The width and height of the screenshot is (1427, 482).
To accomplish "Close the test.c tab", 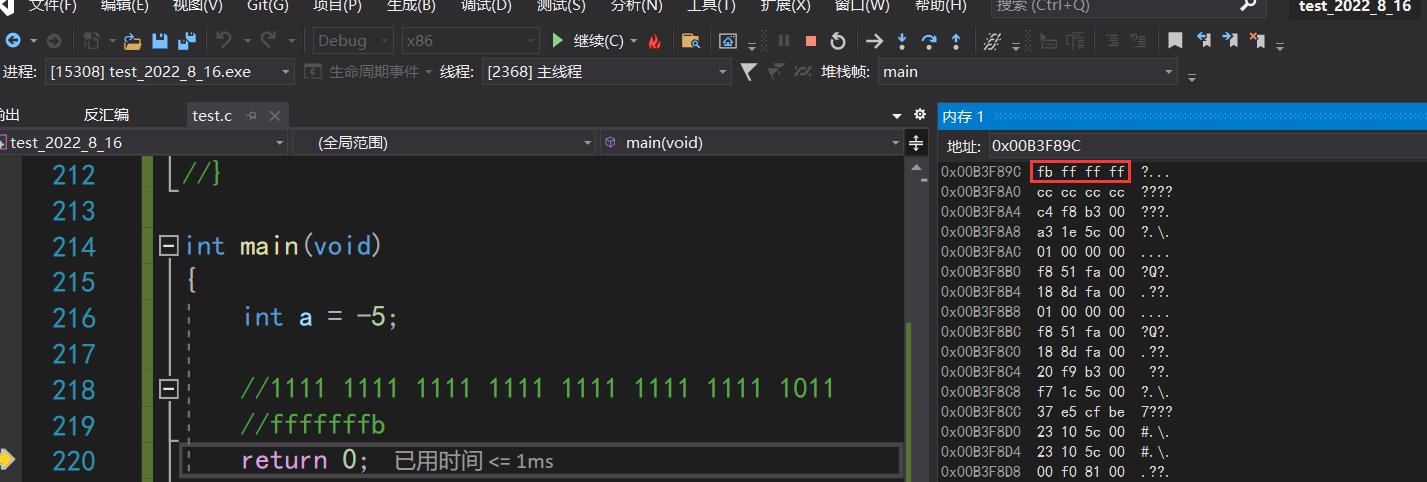I will click(275, 115).
